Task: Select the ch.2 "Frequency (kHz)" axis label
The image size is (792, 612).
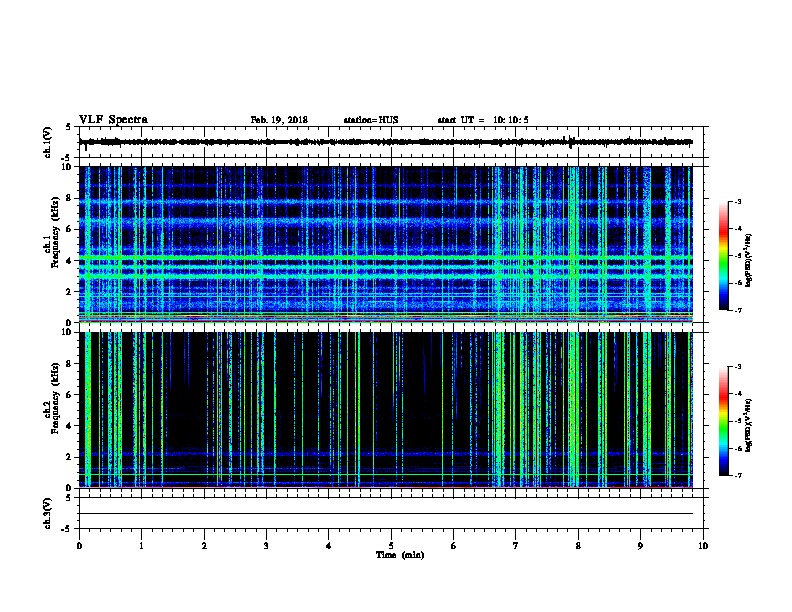Action: [x=56, y=398]
